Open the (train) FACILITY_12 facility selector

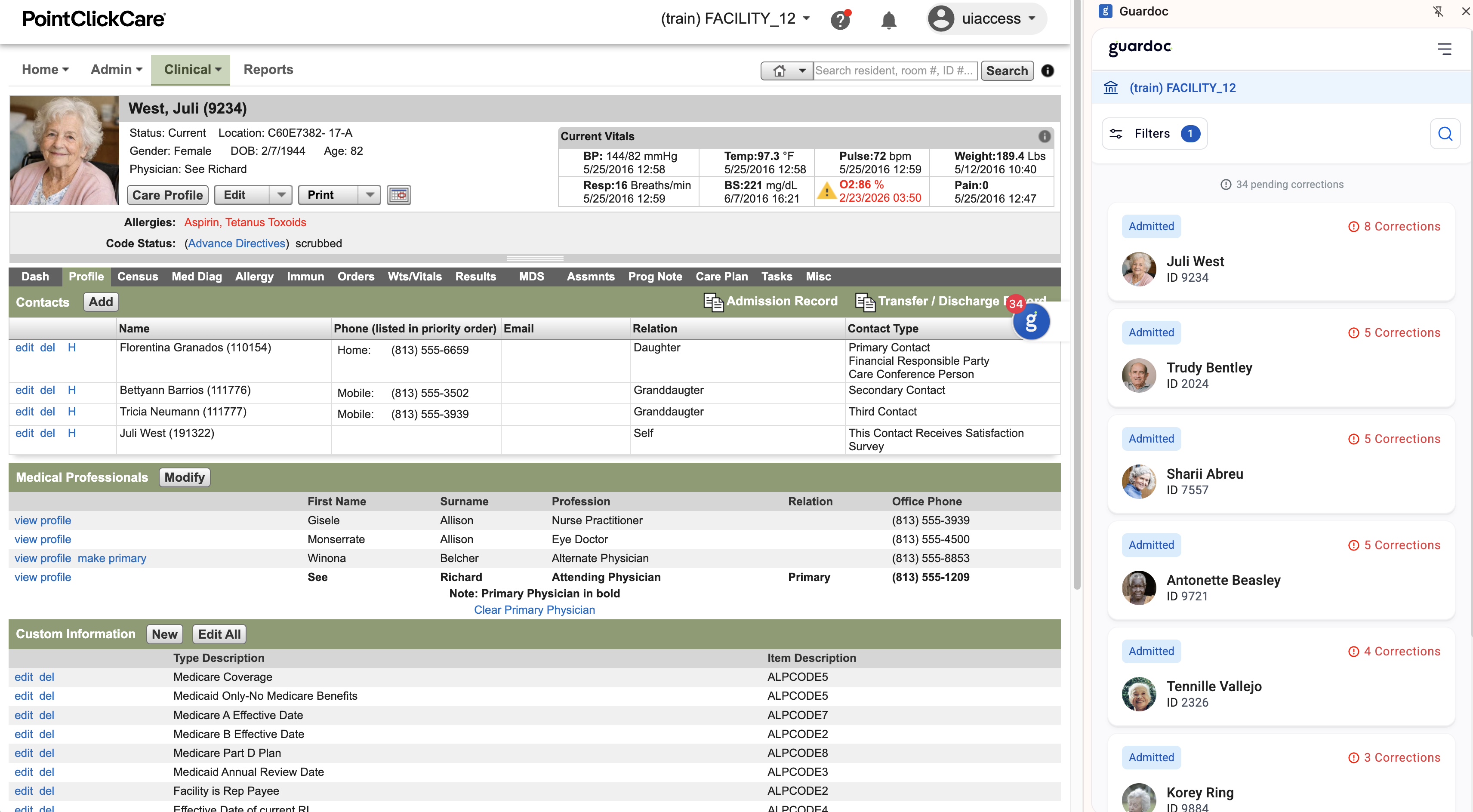[735, 18]
